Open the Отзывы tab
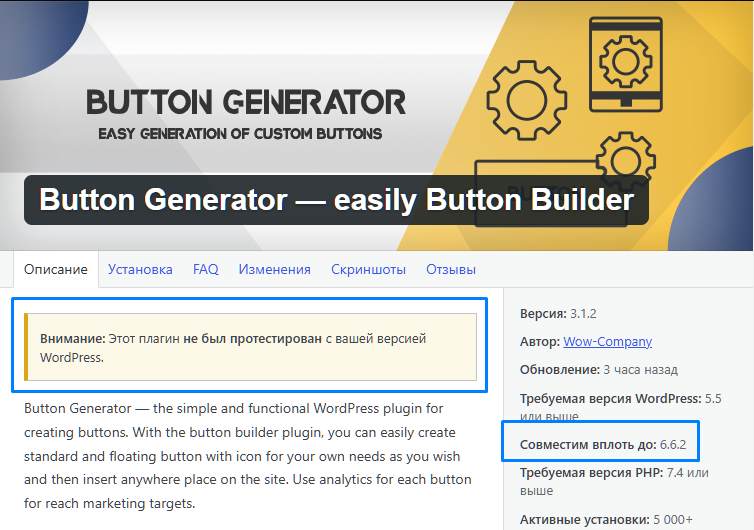754x530 pixels. pyautogui.click(x=451, y=269)
